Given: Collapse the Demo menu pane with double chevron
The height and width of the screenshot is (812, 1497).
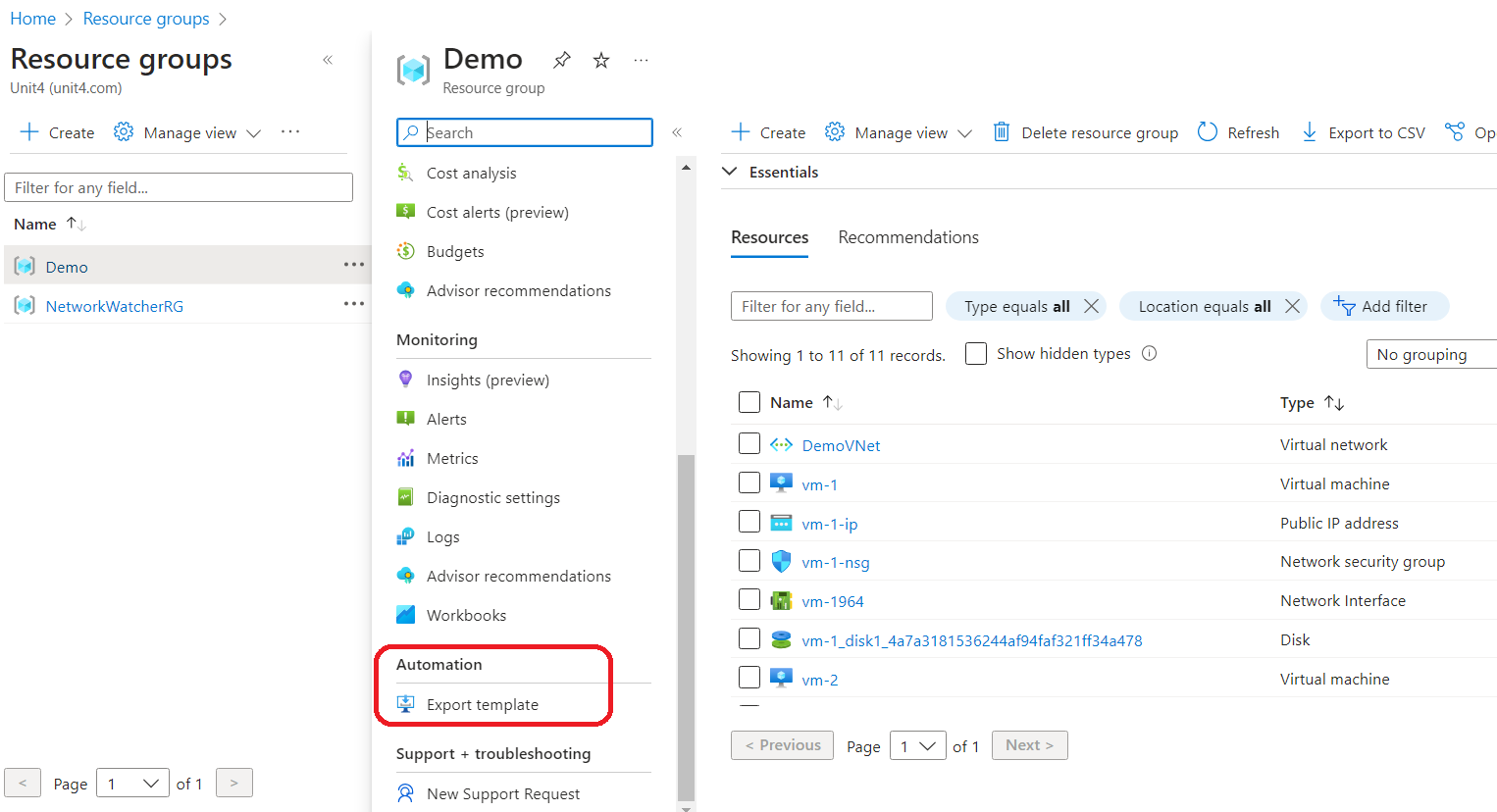Looking at the screenshot, I should click(x=677, y=132).
